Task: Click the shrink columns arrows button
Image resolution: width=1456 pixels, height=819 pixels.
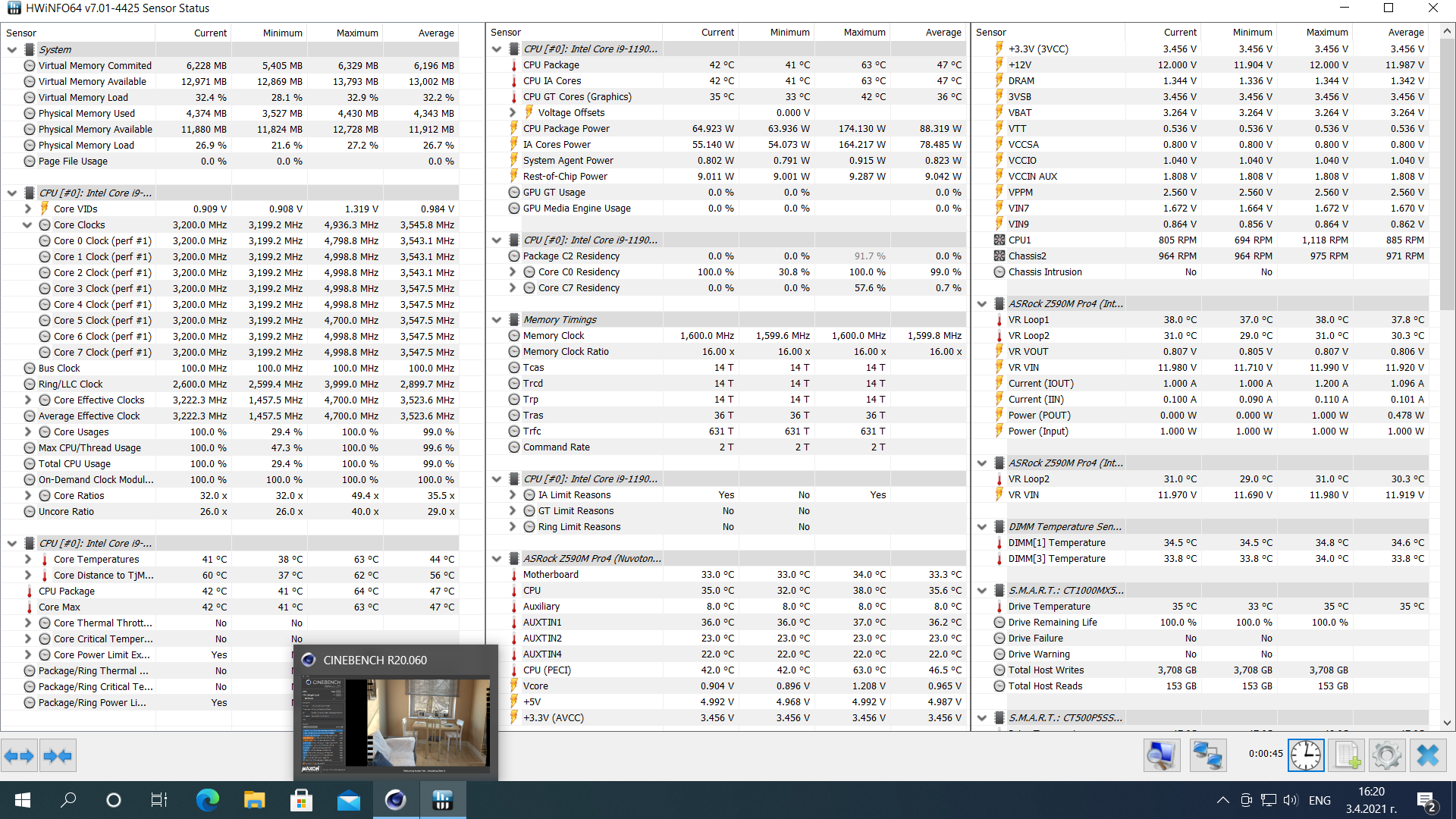Action: [58, 755]
